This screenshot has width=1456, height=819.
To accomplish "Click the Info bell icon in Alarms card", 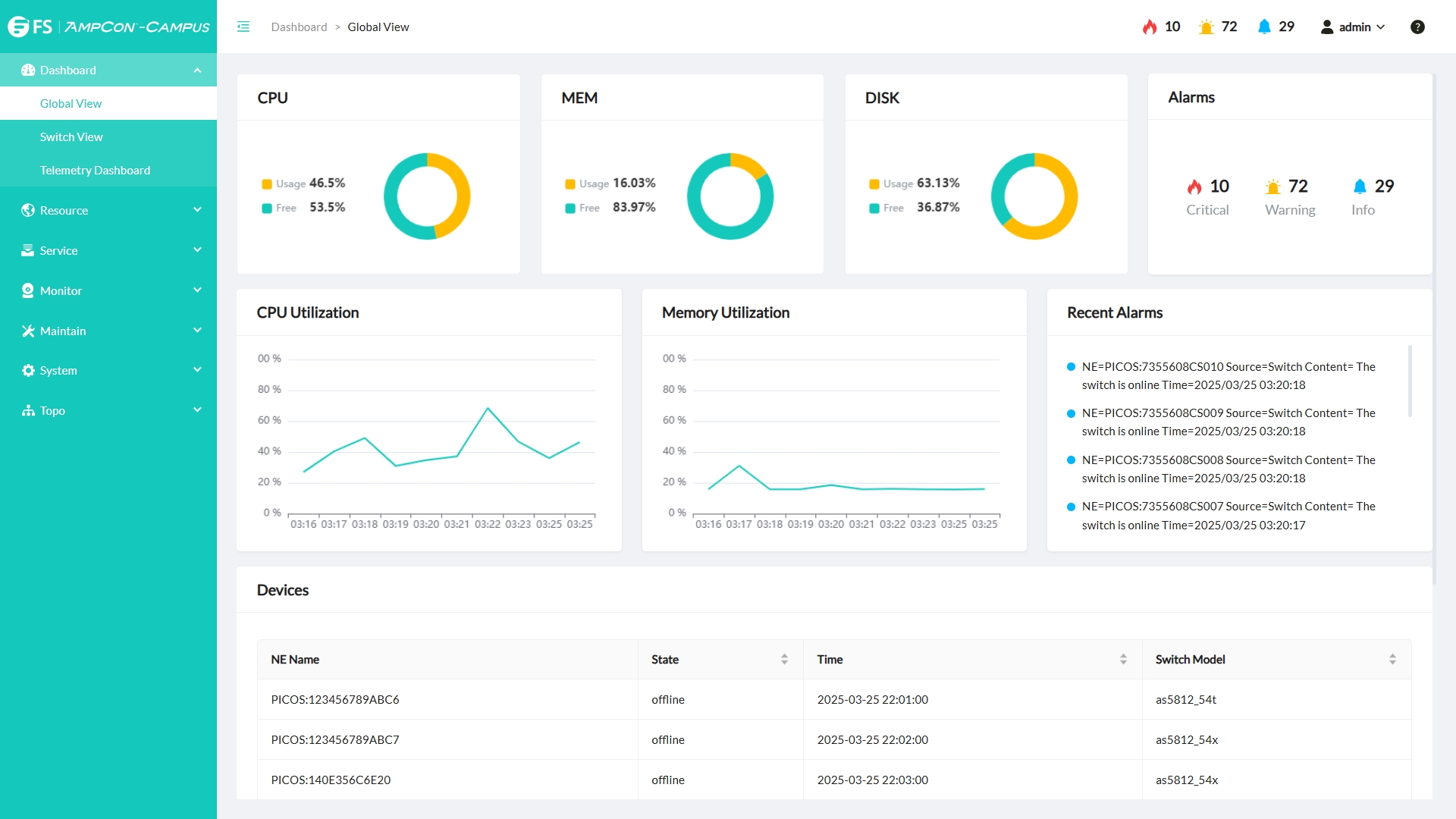I will (1360, 187).
